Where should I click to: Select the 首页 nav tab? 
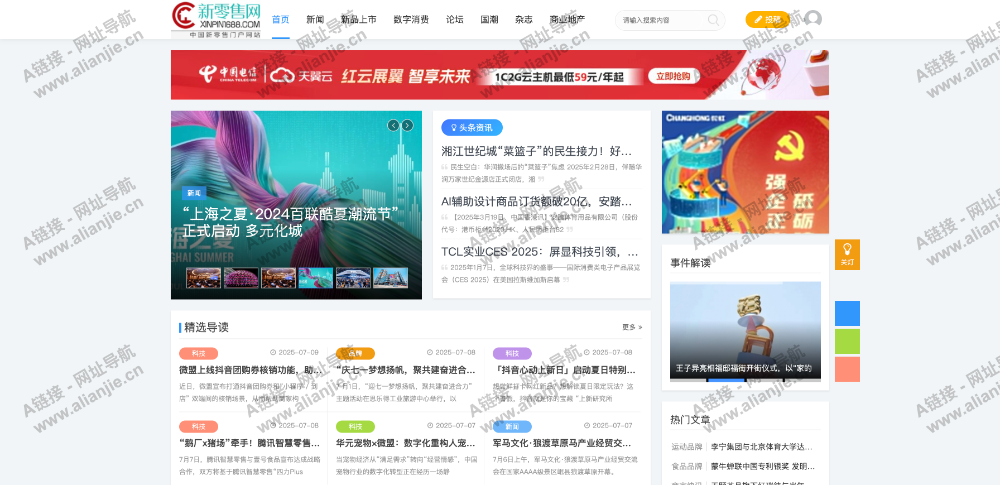pyautogui.click(x=281, y=20)
